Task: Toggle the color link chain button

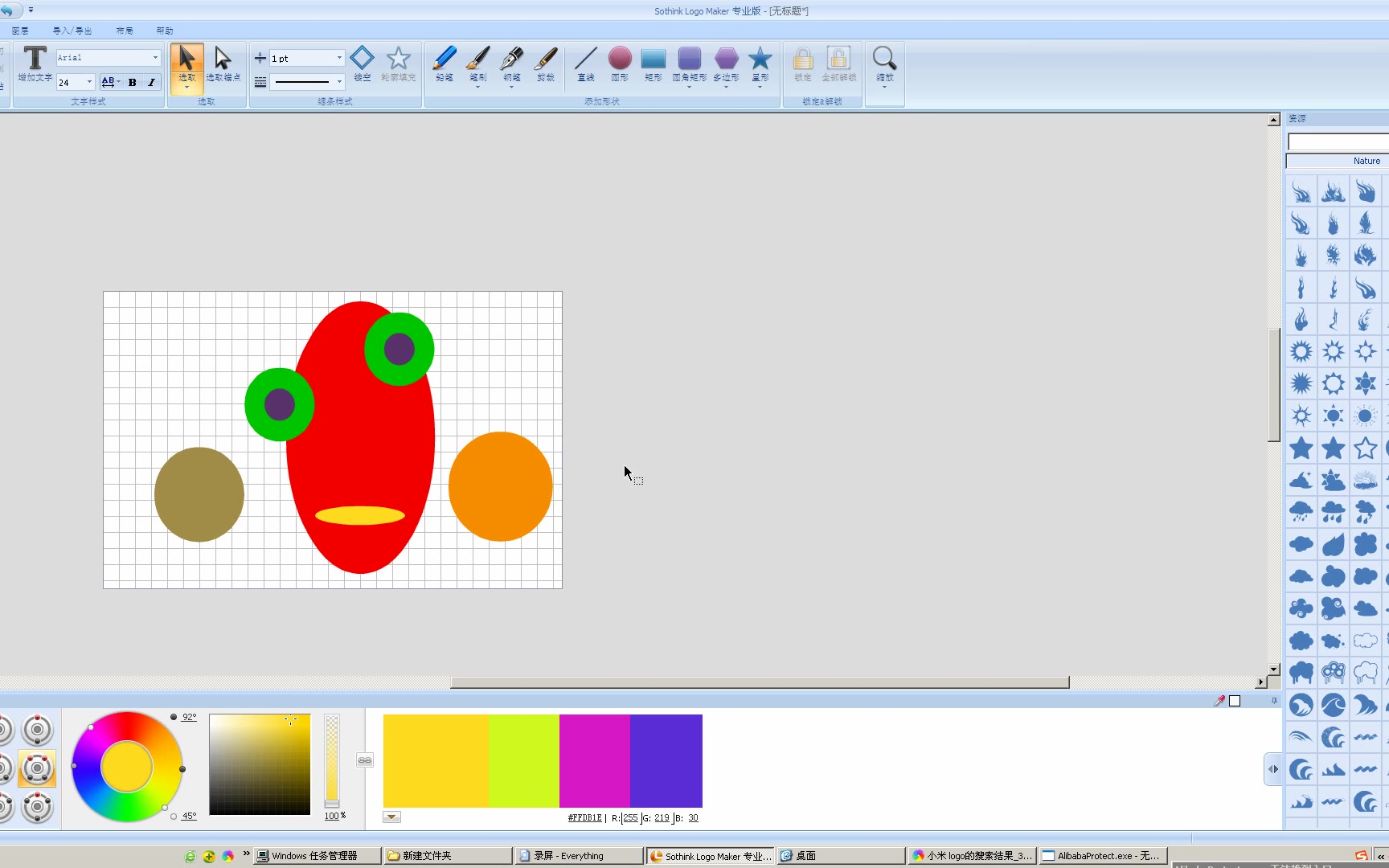Action: (365, 760)
